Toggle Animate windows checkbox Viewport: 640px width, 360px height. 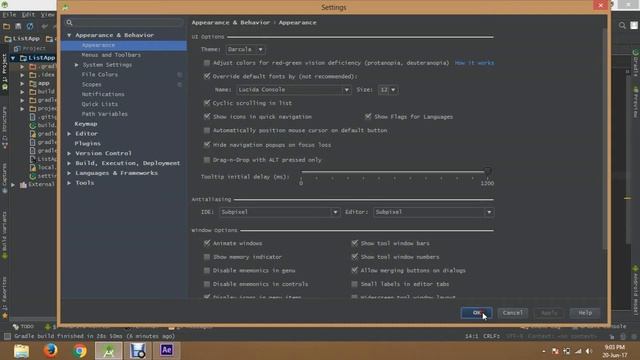pos(207,243)
